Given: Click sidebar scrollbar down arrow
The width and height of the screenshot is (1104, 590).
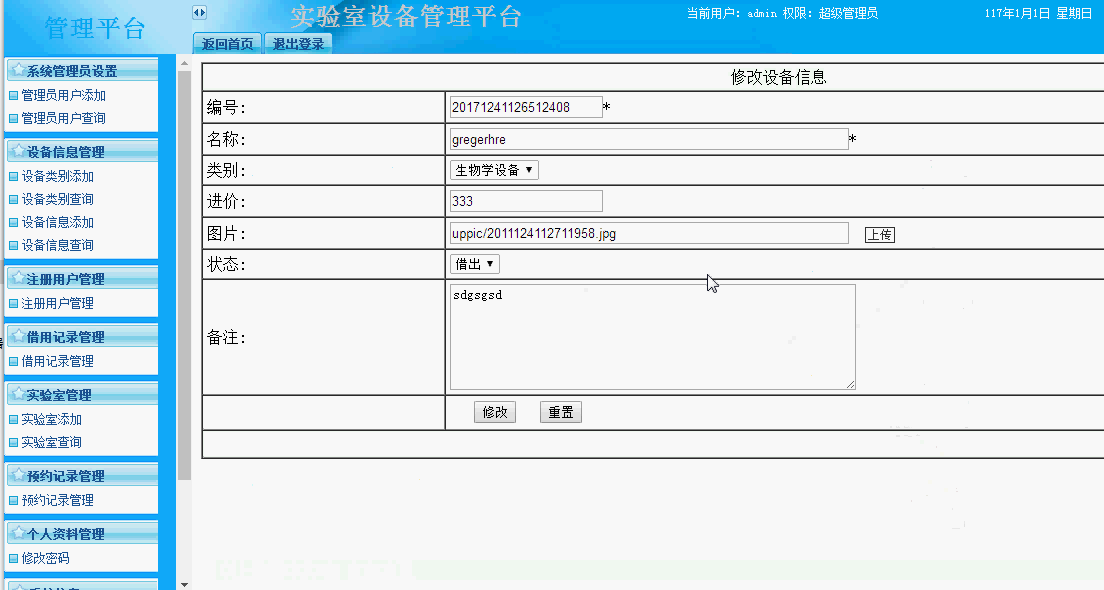Looking at the screenshot, I should (184, 584).
